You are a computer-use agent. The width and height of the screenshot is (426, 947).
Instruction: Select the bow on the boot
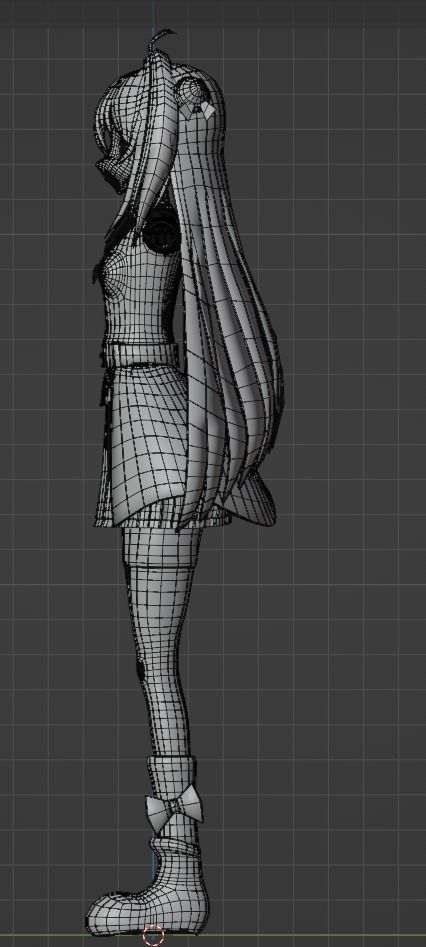[x=173, y=807]
